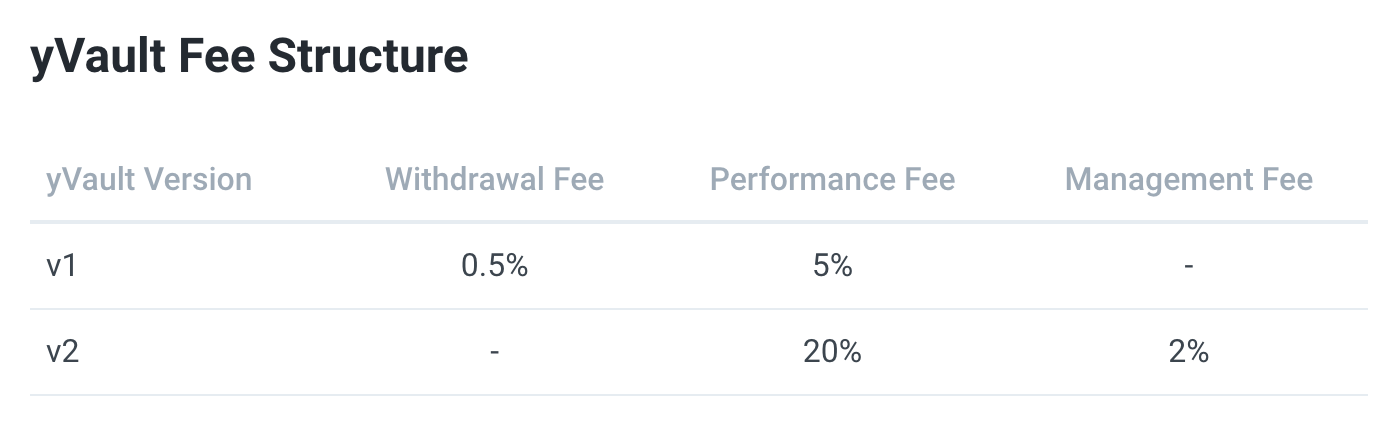1396x438 pixels.
Task: Select the 2% management fee value
Action: click(x=1188, y=352)
